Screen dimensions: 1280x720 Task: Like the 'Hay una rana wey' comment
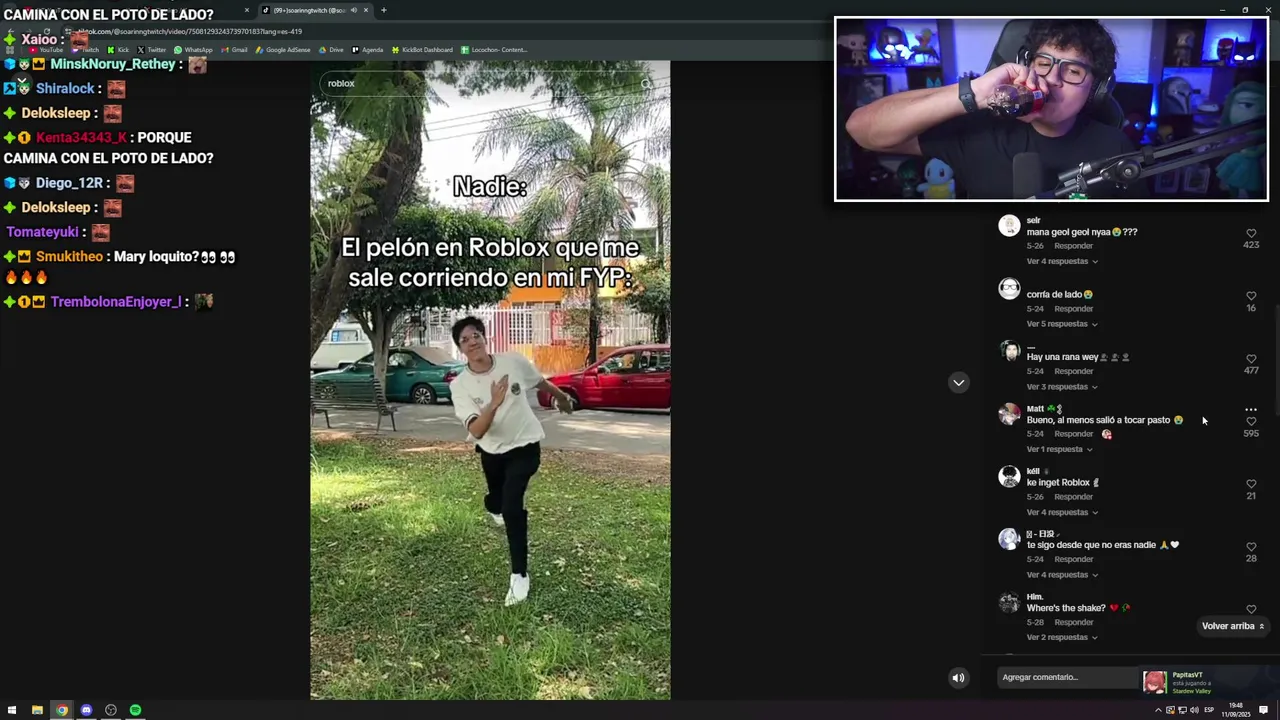click(1251, 359)
